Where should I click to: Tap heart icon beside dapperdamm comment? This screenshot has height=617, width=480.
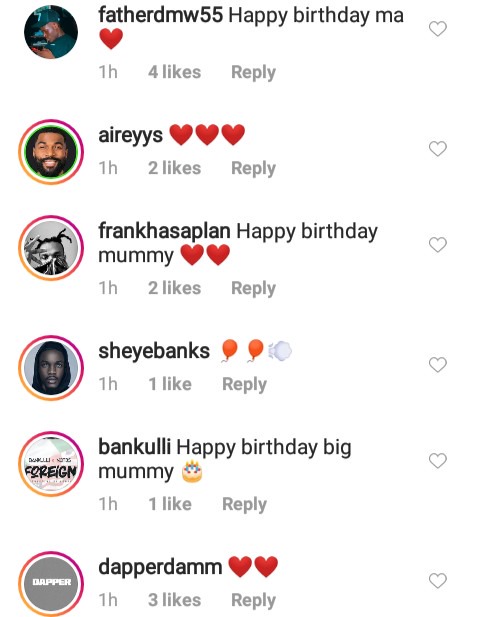tap(438, 581)
